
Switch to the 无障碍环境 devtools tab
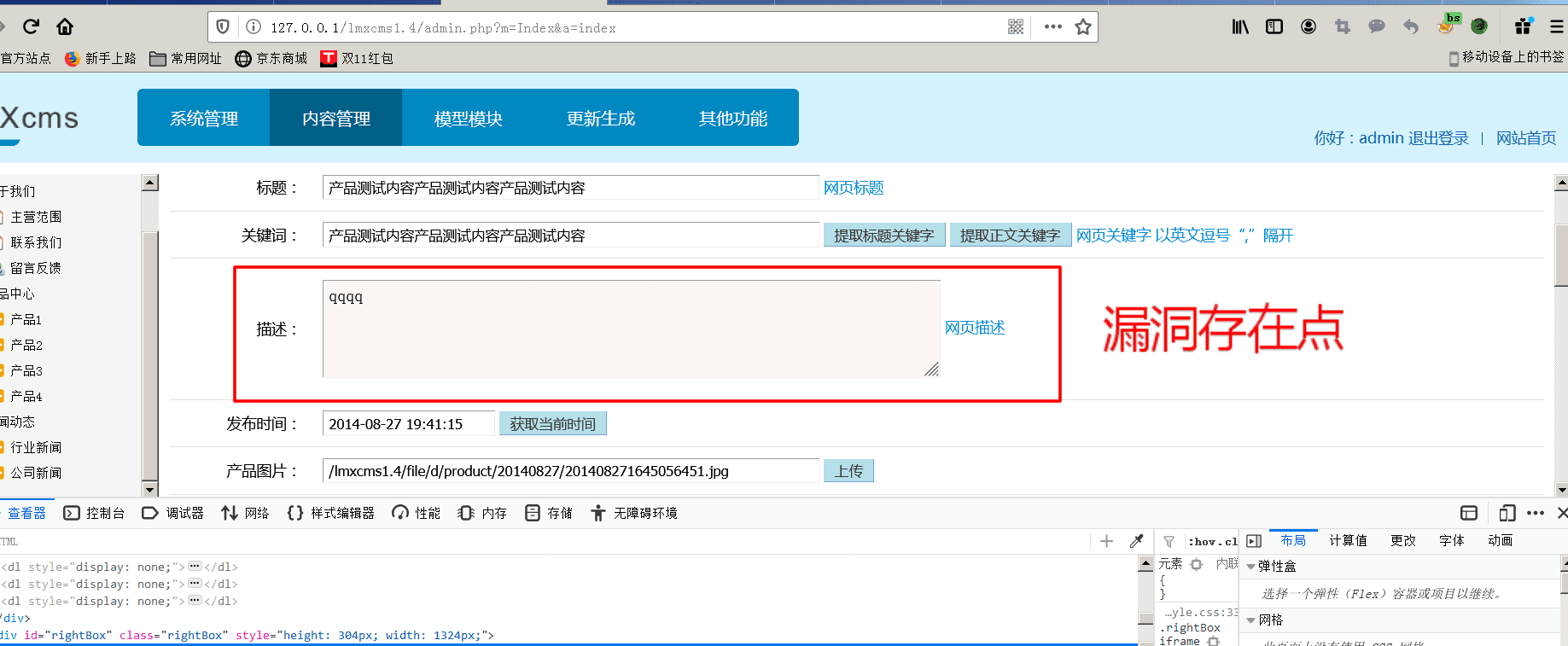click(634, 513)
